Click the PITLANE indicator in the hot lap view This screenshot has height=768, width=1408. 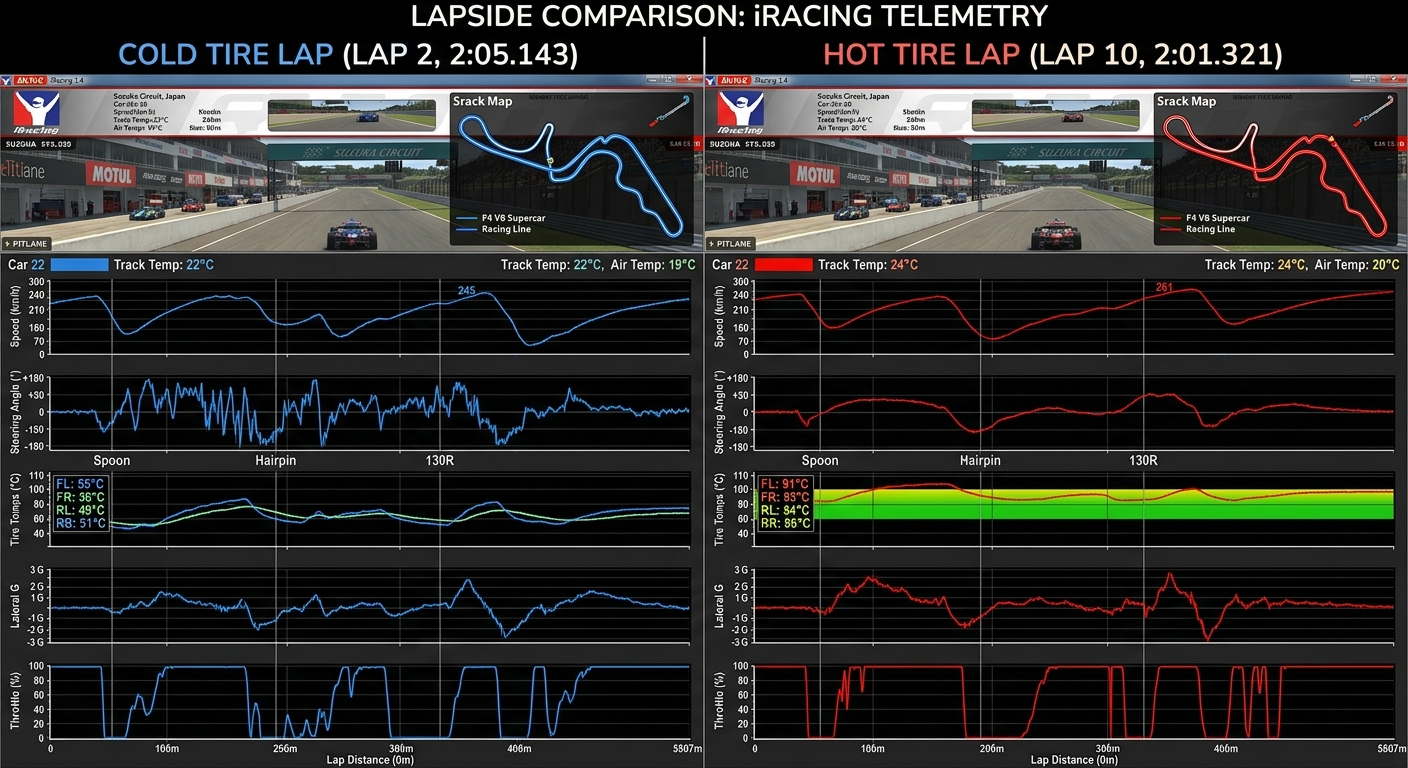(x=731, y=243)
